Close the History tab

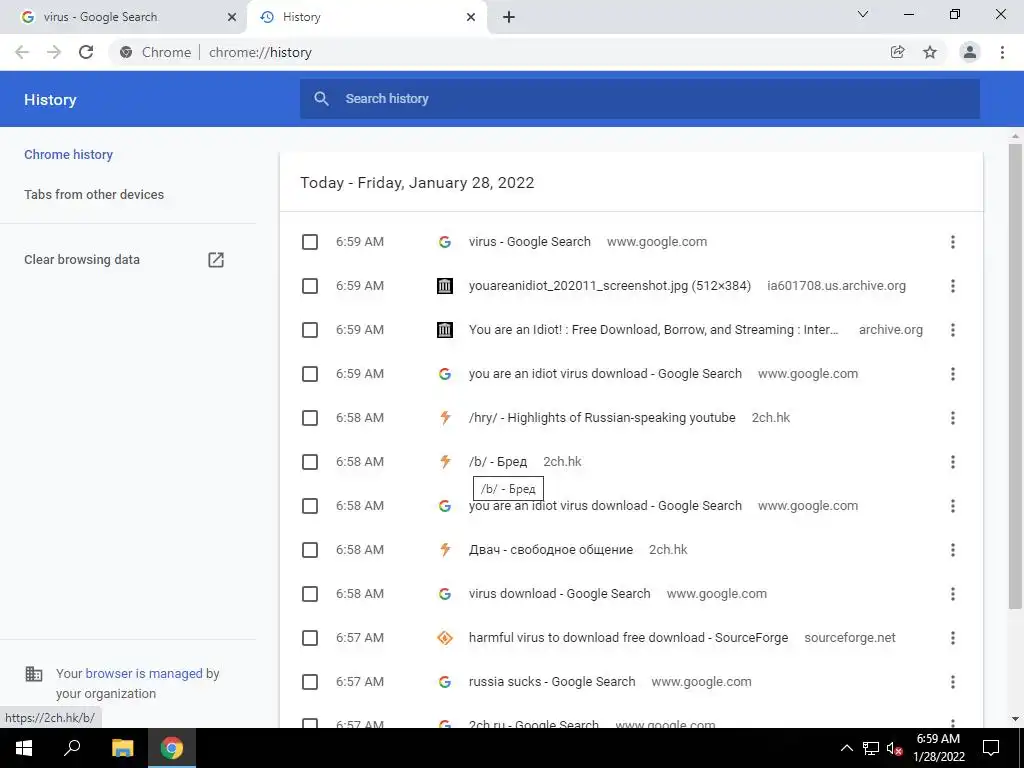pos(471,17)
